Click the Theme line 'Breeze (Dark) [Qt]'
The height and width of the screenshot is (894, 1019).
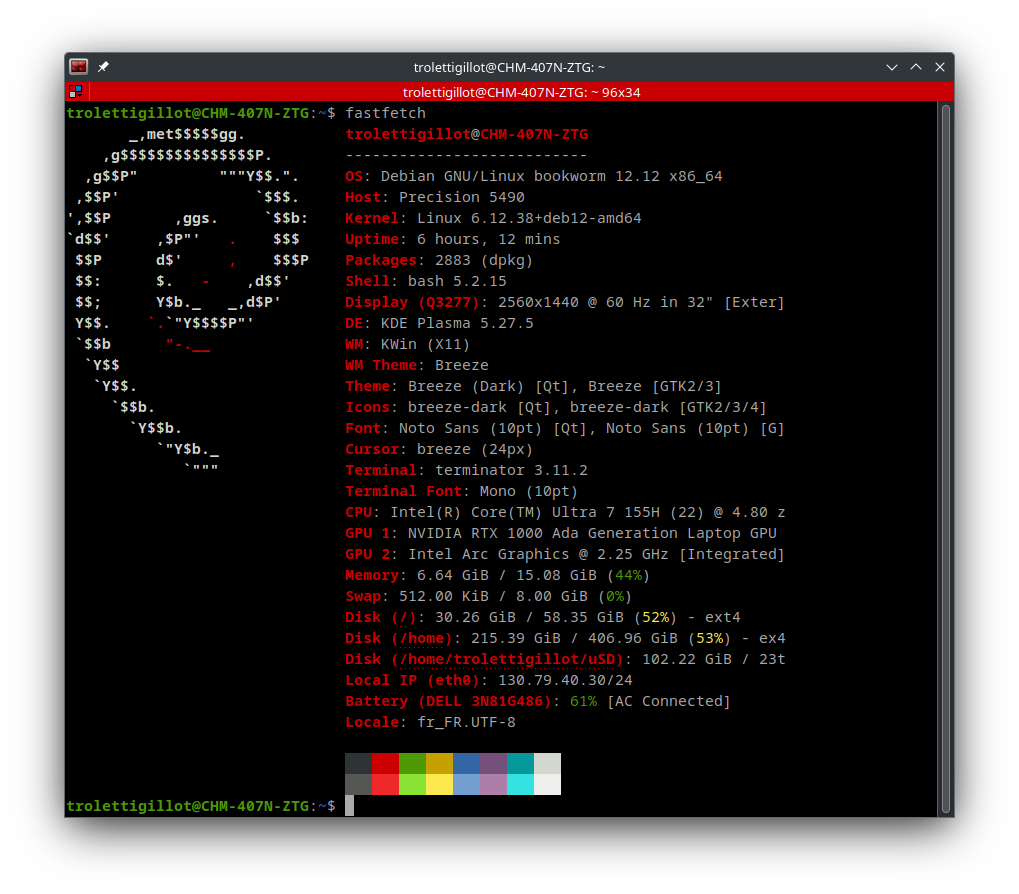533,386
